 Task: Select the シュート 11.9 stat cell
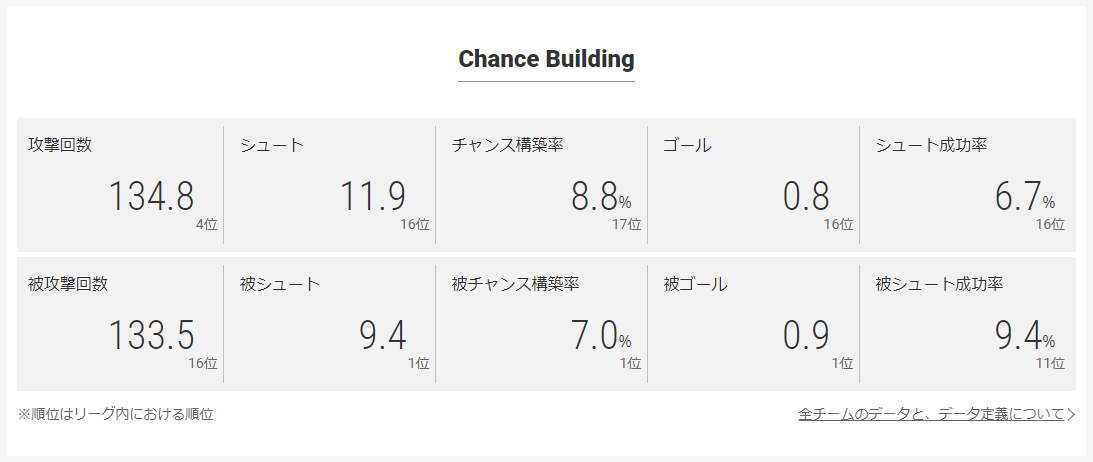330,185
